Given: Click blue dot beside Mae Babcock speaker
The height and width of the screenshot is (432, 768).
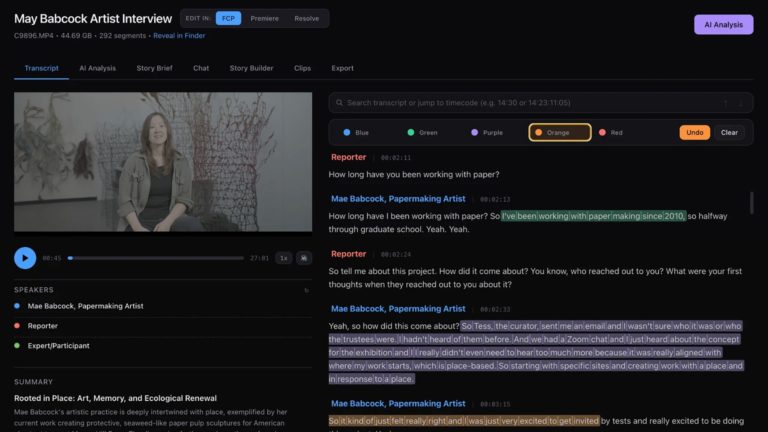Looking at the screenshot, I should click(17, 306).
